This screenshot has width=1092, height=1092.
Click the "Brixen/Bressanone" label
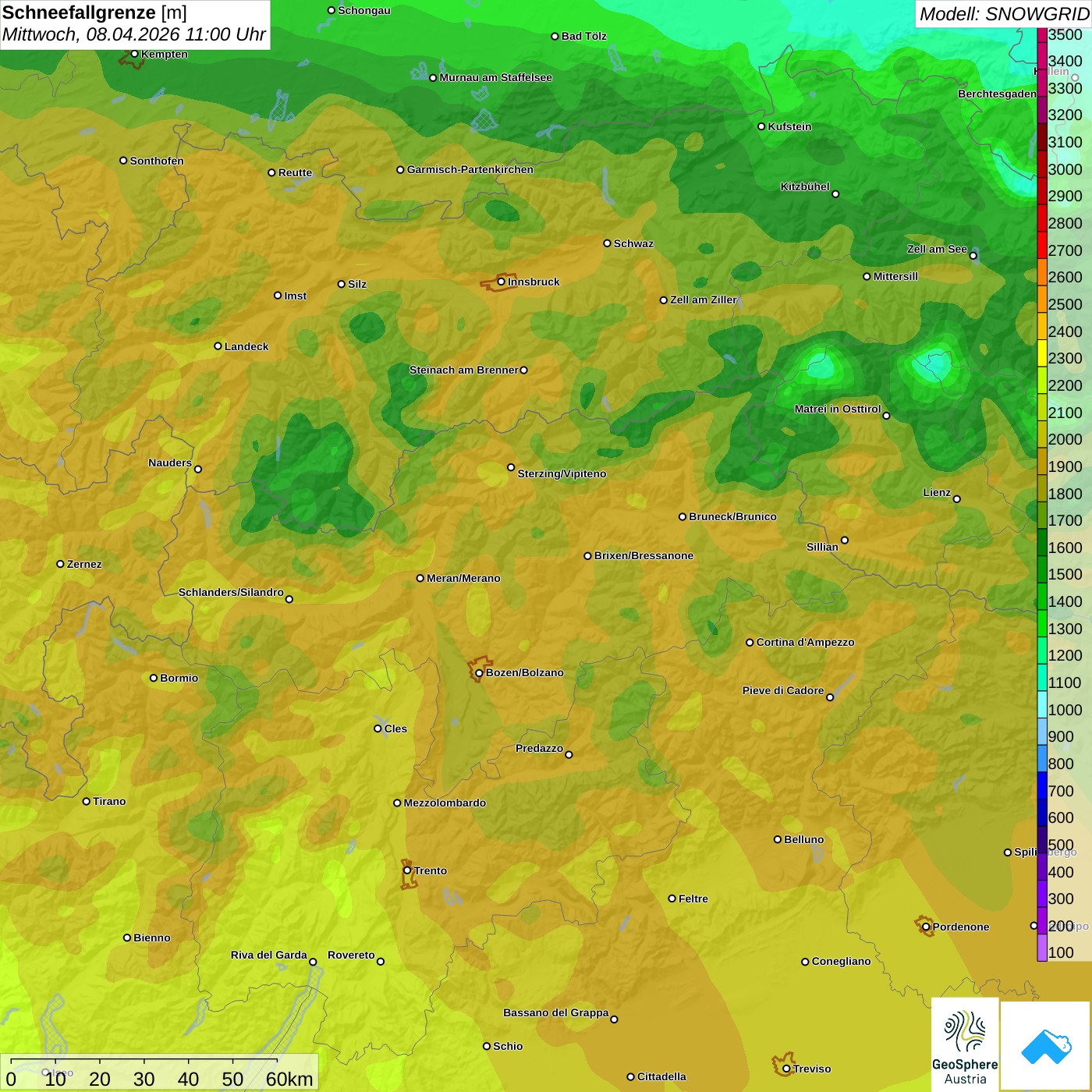tap(643, 555)
